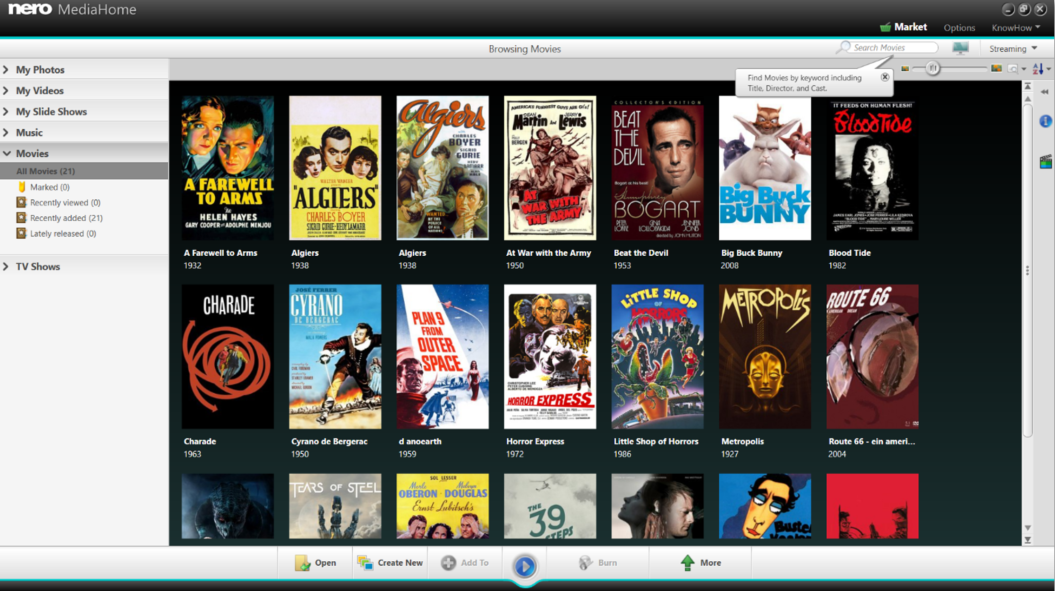The height and width of the screenshot is (591, 1055).
Task: Expand the My Photos section
Action: tap(84, 69)
